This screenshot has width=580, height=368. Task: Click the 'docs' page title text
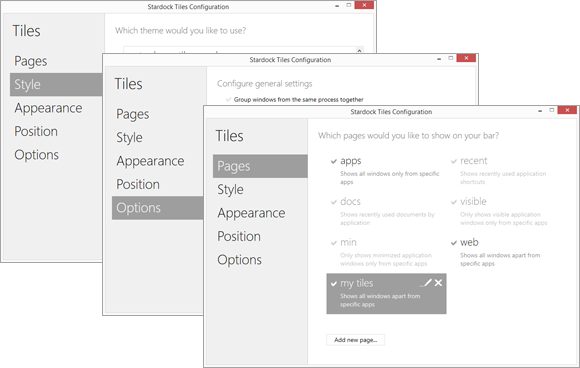click(350, 202)
